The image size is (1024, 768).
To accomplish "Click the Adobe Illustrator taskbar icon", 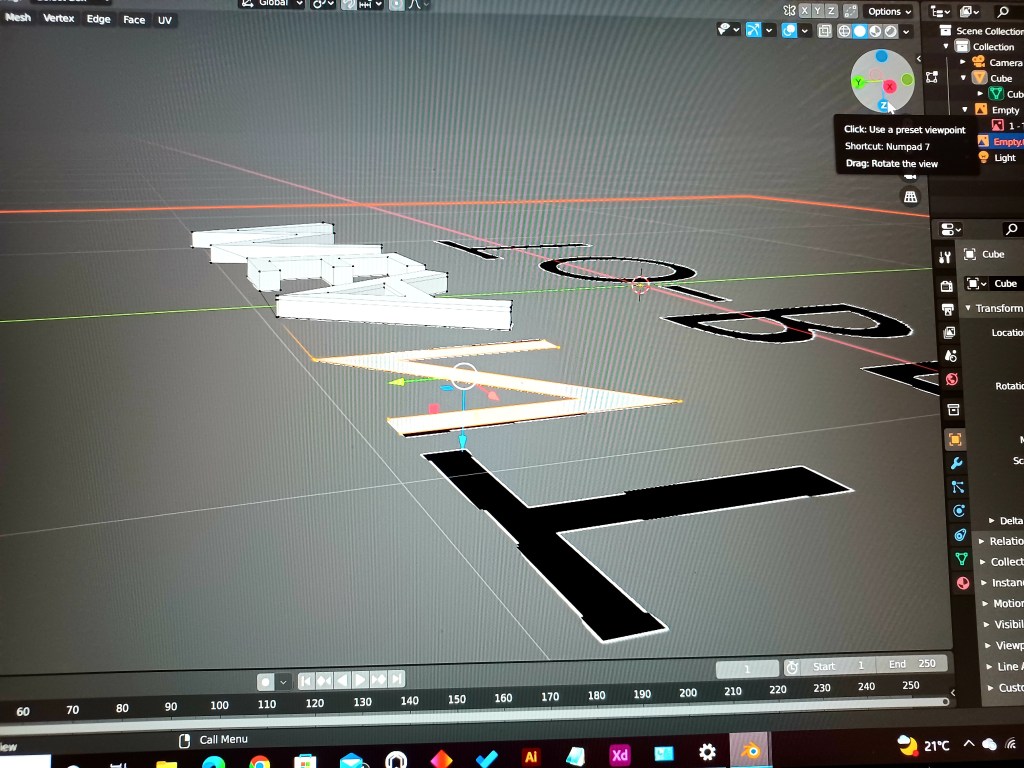I will coord(531,756).
